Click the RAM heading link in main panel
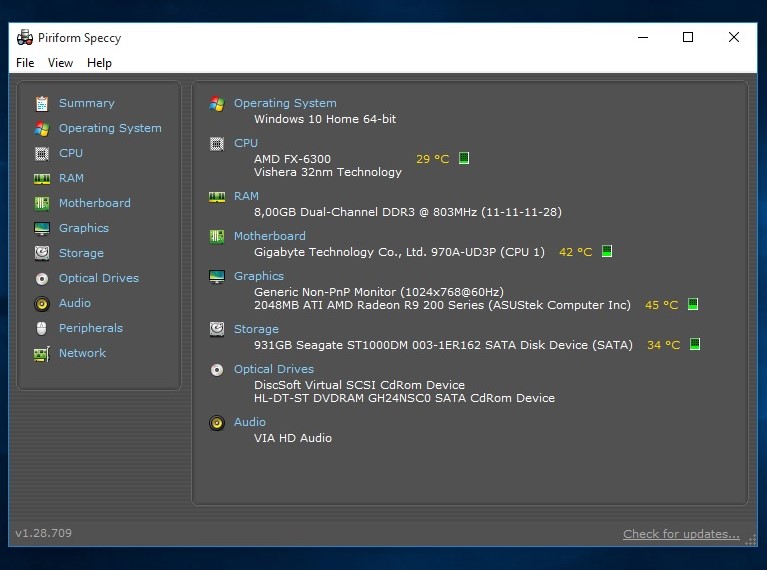This screenshot has height=570, width=767. coord(246,196)
